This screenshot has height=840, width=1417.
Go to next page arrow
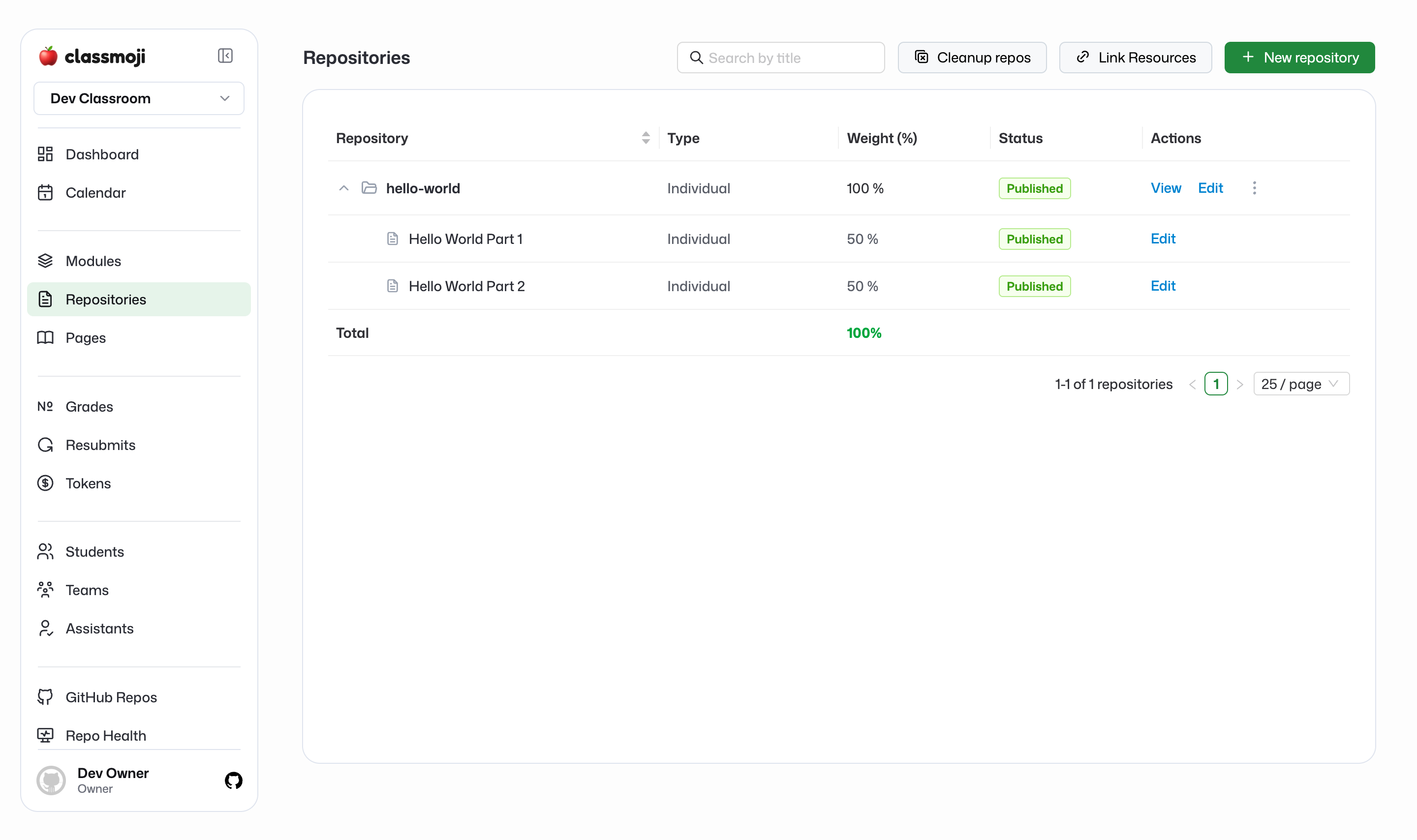[1240, 384]
